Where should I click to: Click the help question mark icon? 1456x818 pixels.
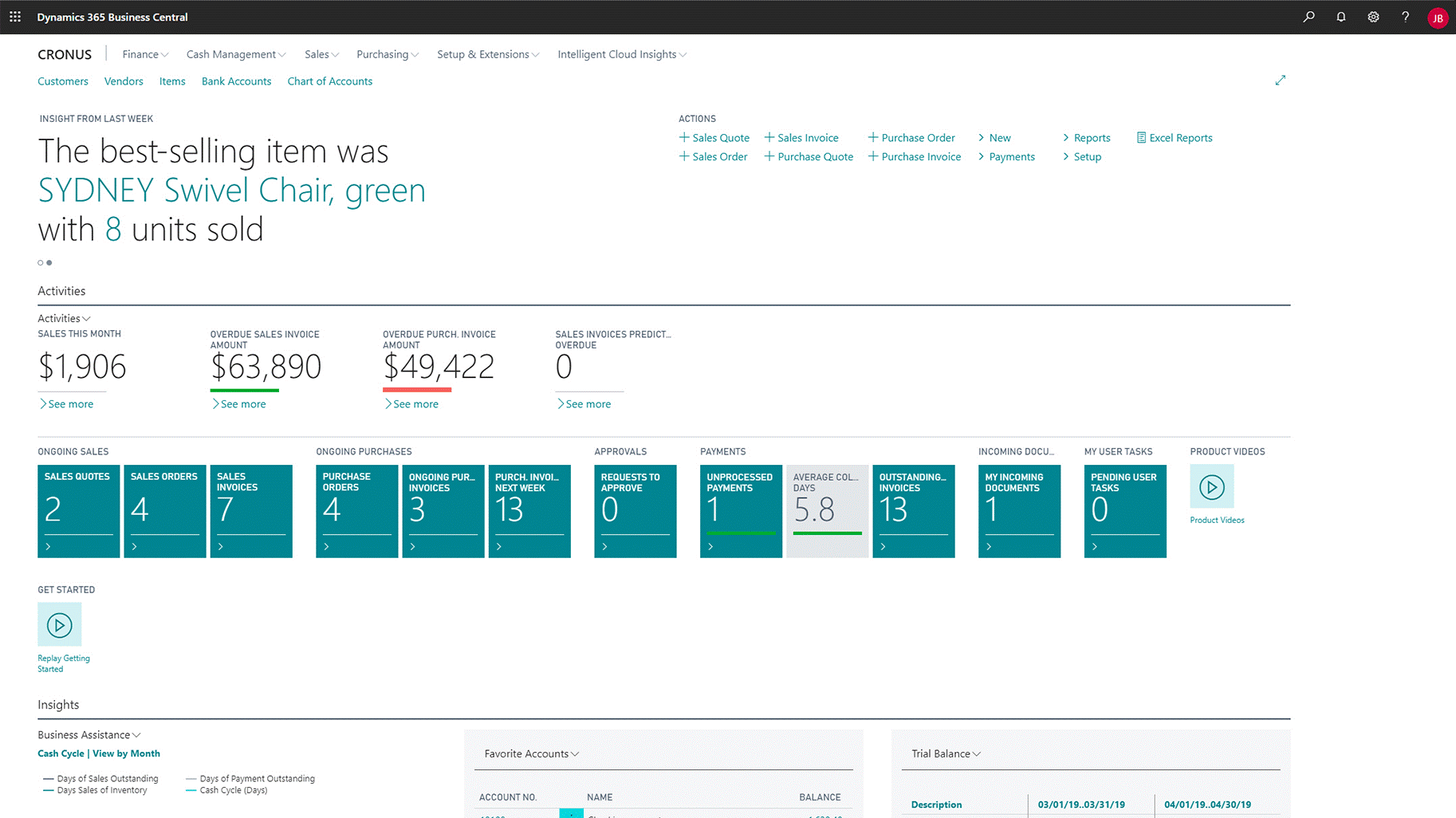(1405, 17)
